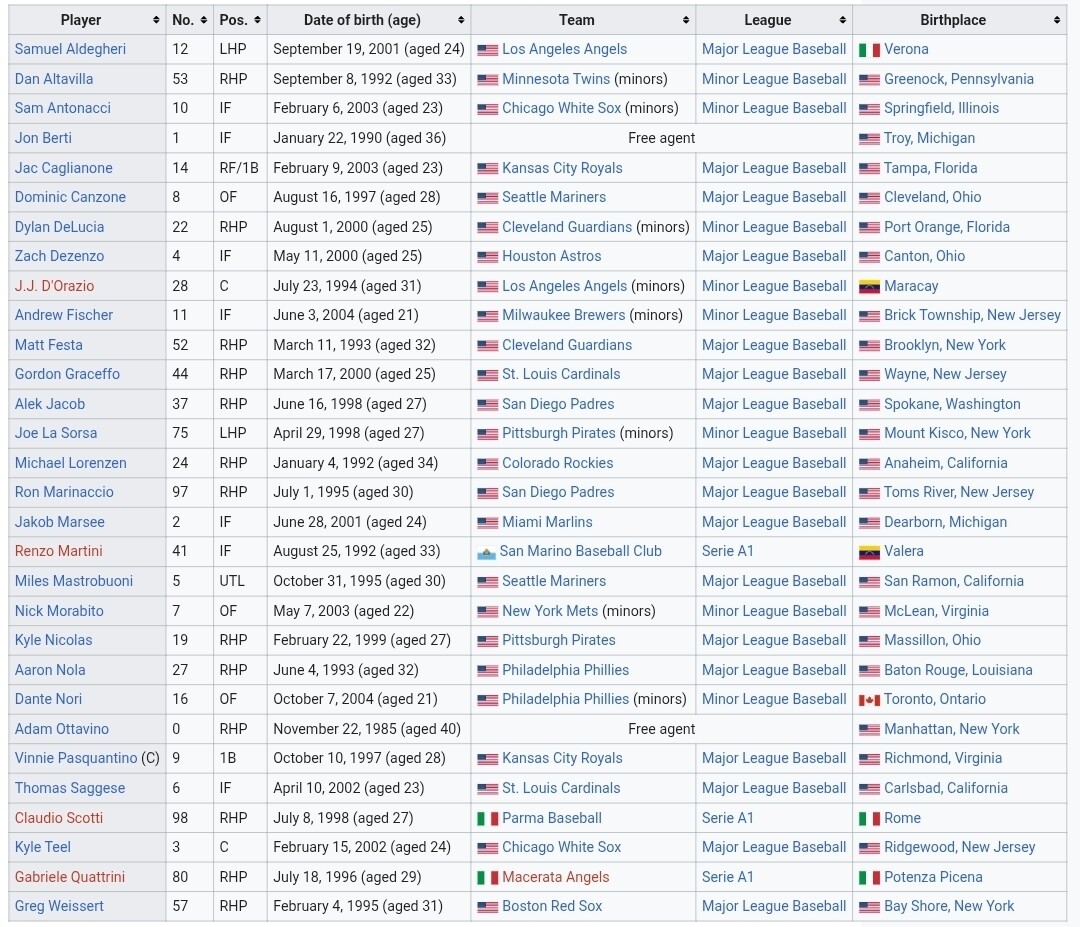Sort by Pos. column arrows
This screenshot has width=1080, height=927.
click(x=257, y=20)
